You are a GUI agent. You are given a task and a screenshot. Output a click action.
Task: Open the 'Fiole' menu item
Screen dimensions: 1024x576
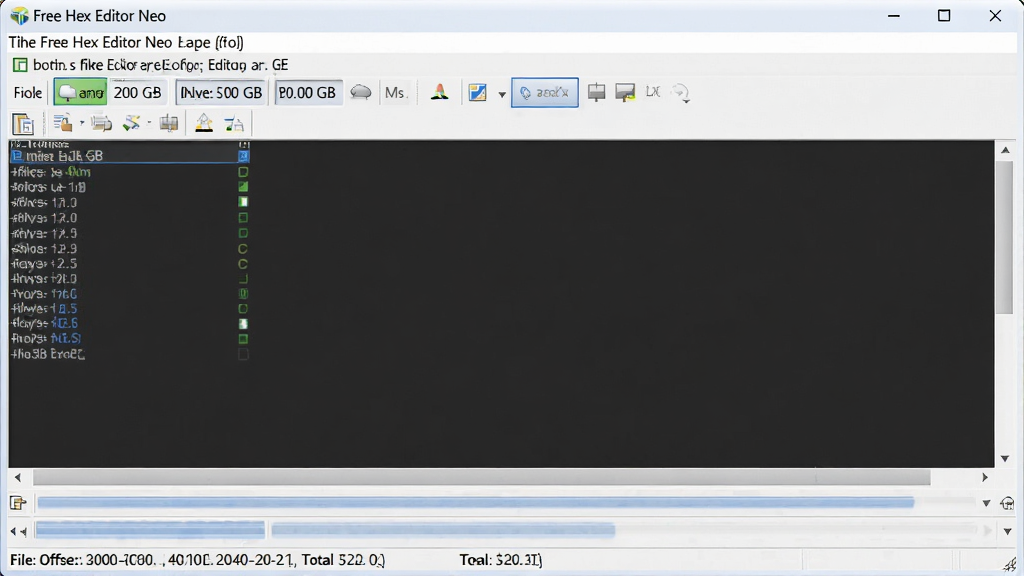28,93
